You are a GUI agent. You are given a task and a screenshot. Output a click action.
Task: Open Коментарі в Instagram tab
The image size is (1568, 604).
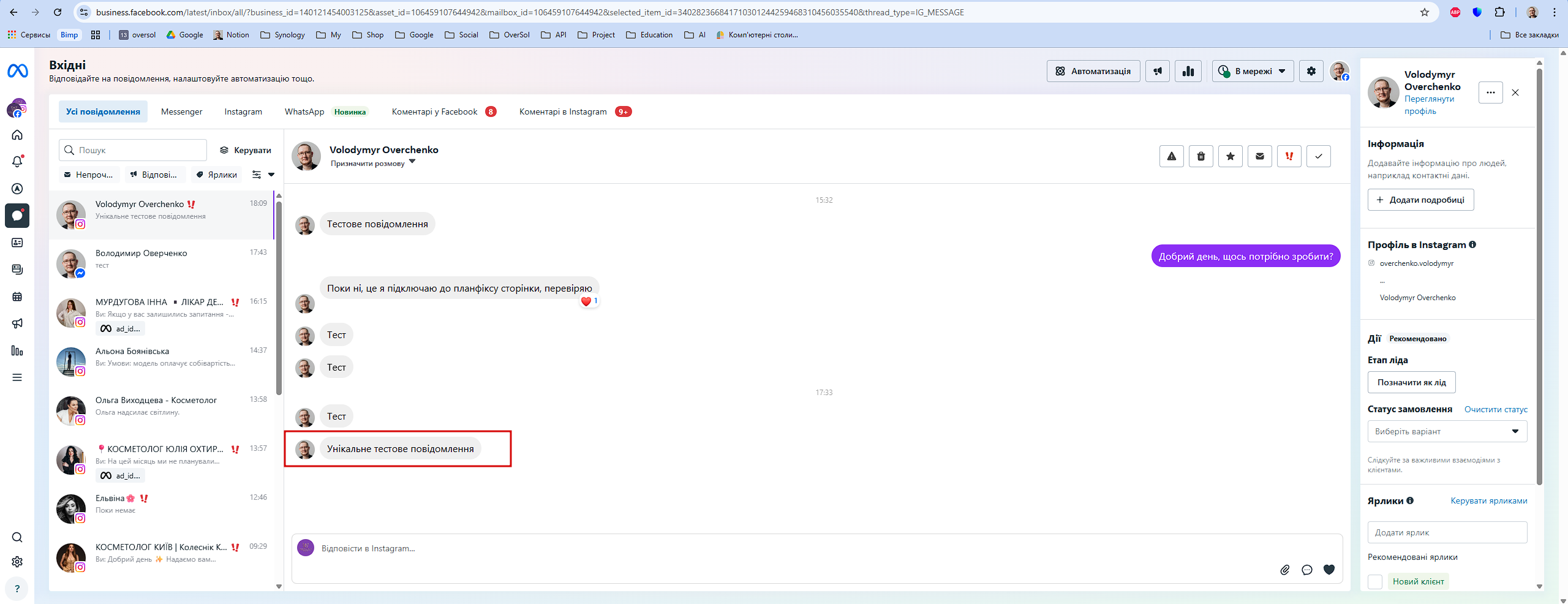pyautogui.click(x=575, y=111)
